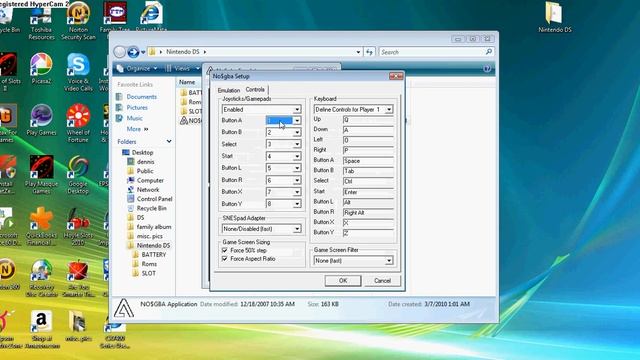Select the Family Tree desktop icon
This screenshot has width=640, height=360.
point(115,16)
